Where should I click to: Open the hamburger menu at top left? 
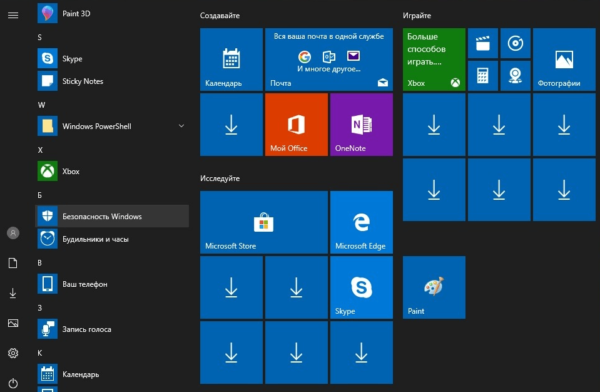pos(13,15)
